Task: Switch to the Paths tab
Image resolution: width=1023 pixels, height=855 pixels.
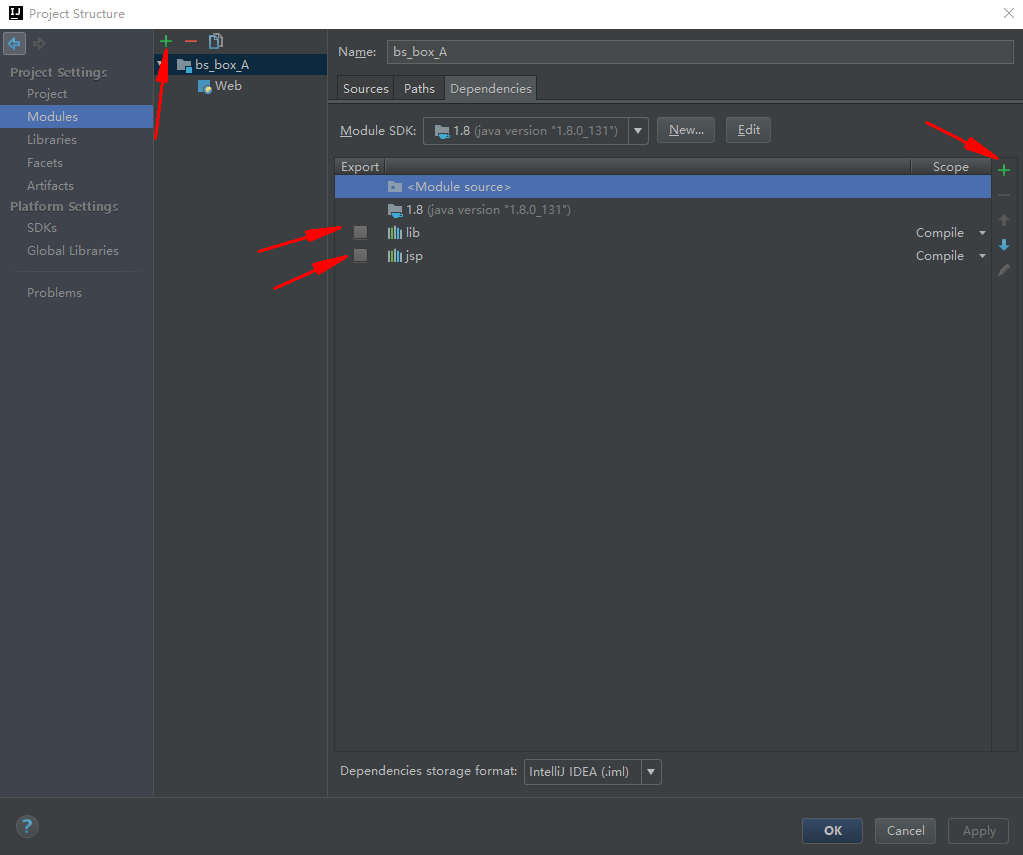Action: (419, 88)
